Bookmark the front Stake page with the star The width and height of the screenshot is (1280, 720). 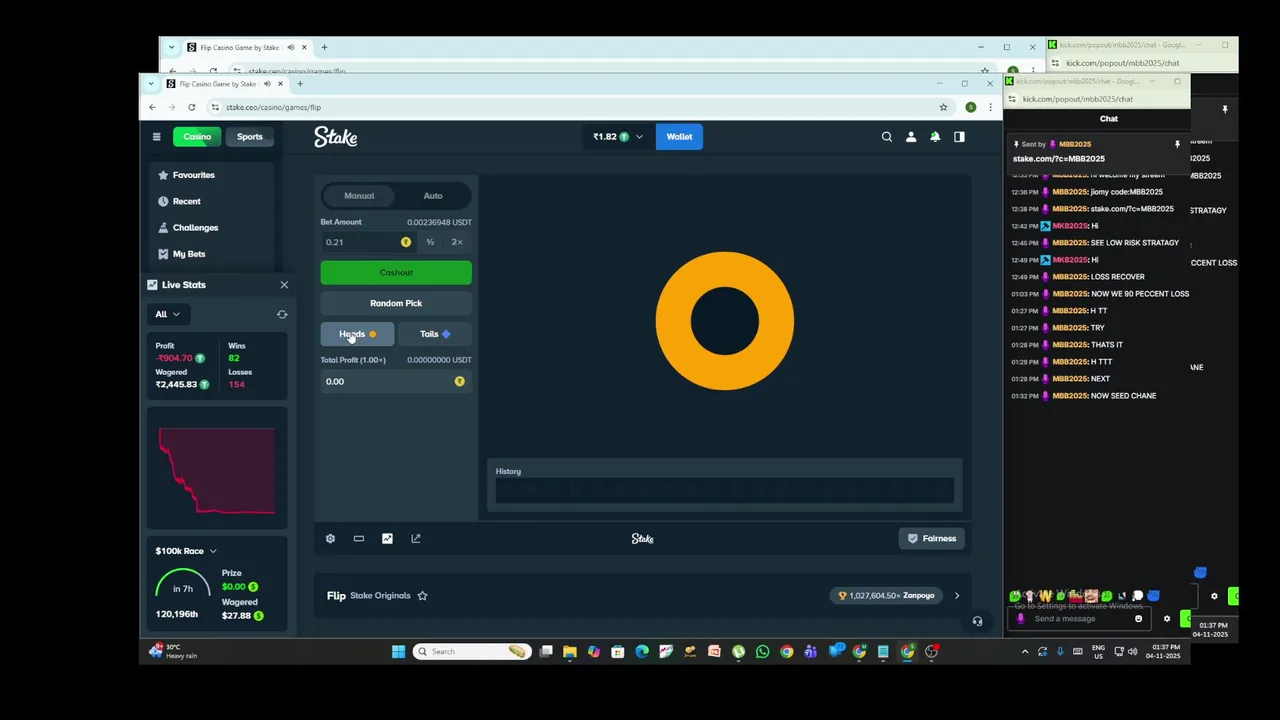[x=943, y=107]
